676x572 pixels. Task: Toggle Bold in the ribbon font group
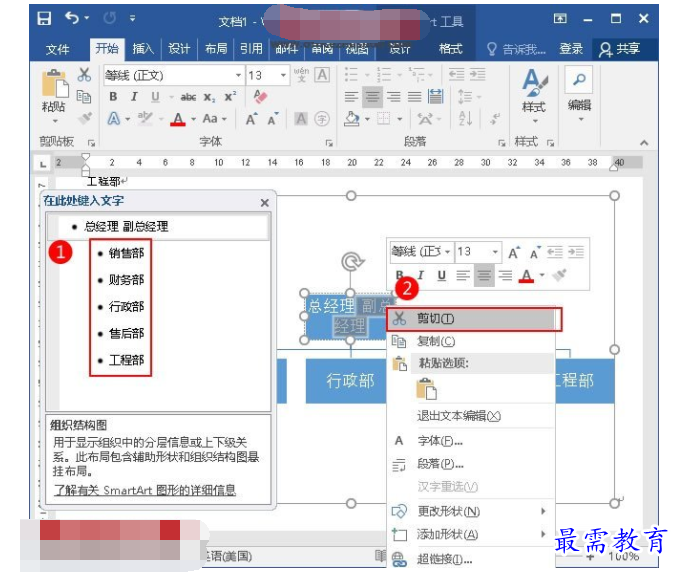[113, 97]
